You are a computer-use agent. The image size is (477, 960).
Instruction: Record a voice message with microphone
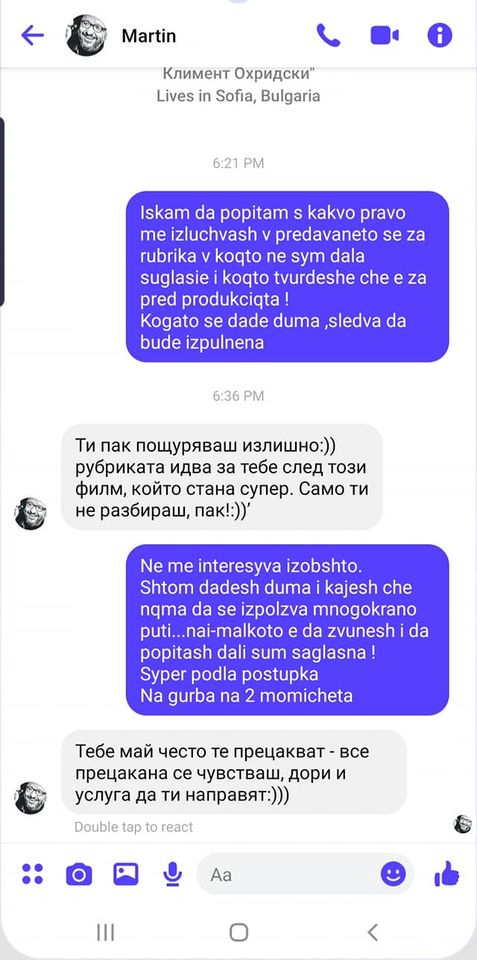(x=173, y=874)
